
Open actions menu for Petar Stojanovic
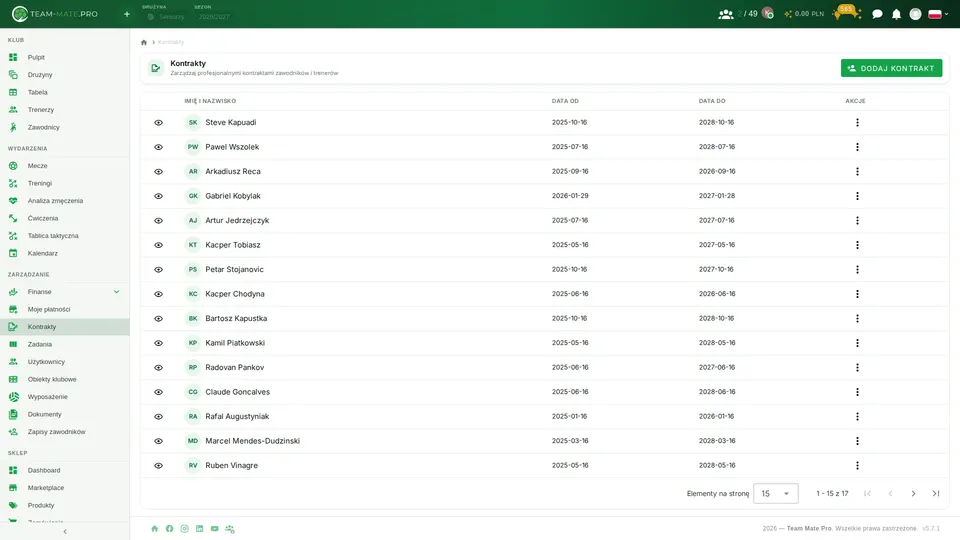857,269
